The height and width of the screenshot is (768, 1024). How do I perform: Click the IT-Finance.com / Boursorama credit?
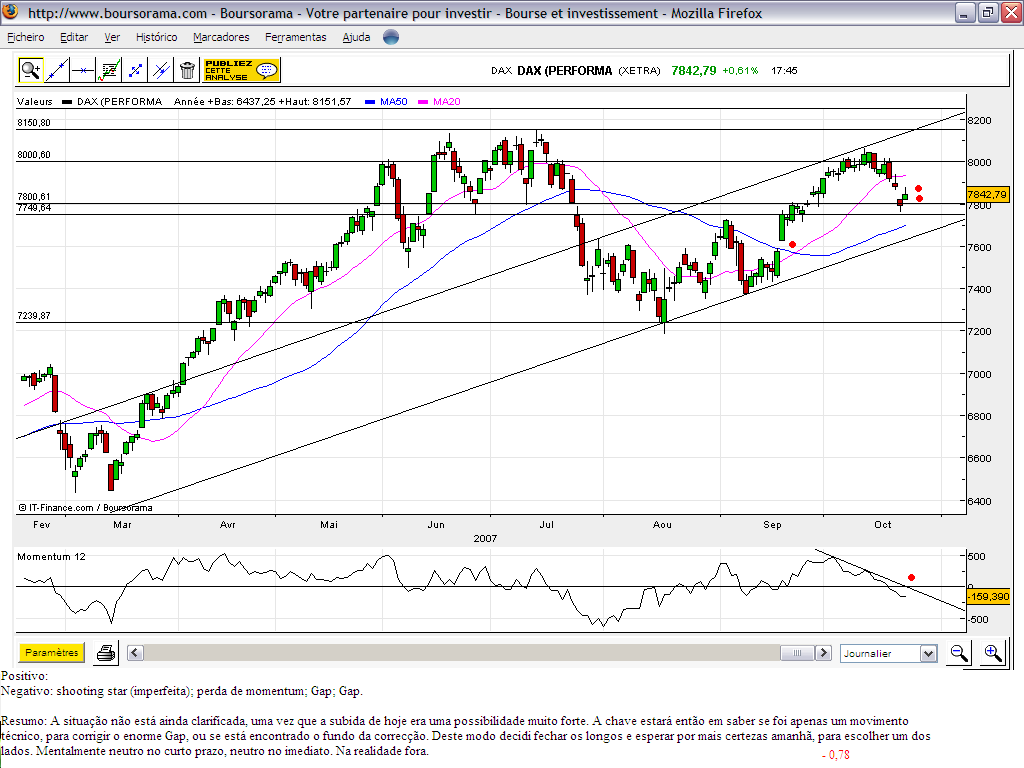click(x=85, y=507)
